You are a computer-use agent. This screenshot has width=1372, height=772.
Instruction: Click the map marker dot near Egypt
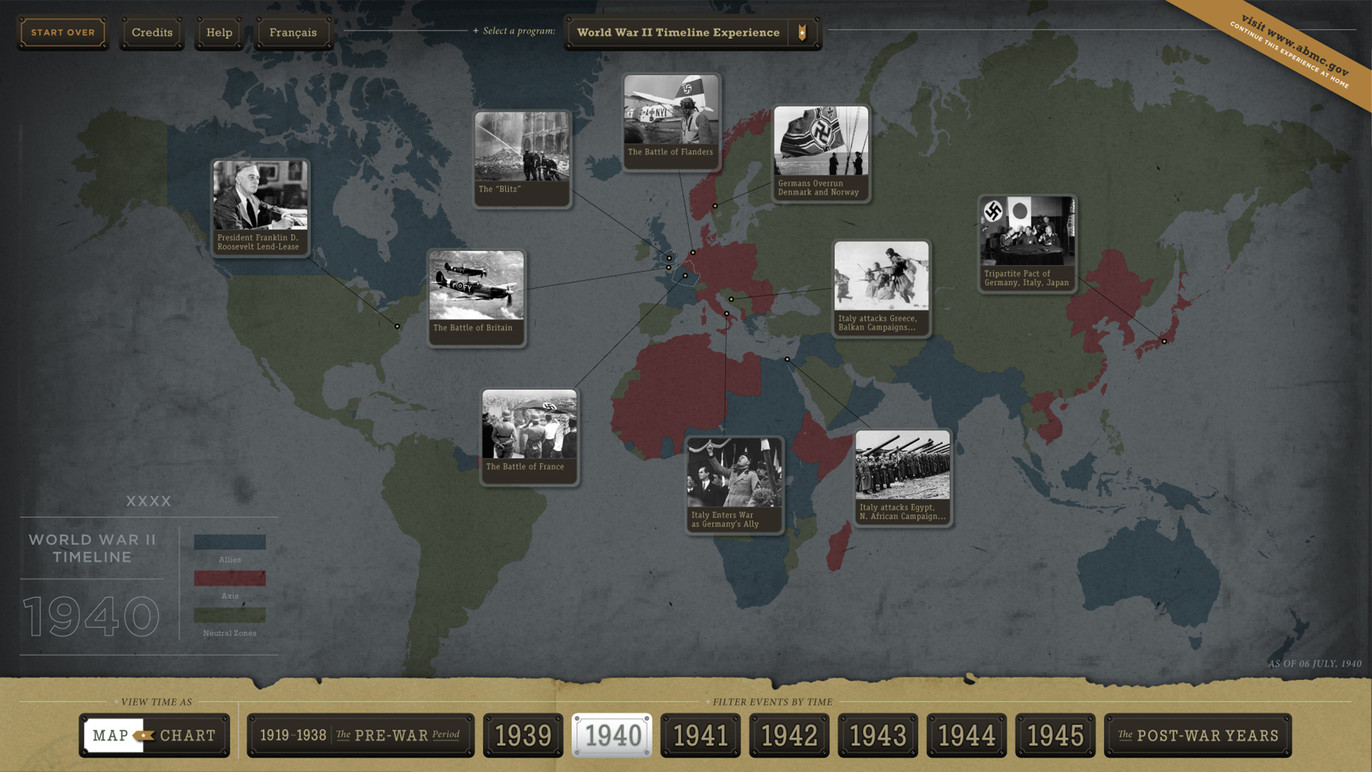point(787,359)
